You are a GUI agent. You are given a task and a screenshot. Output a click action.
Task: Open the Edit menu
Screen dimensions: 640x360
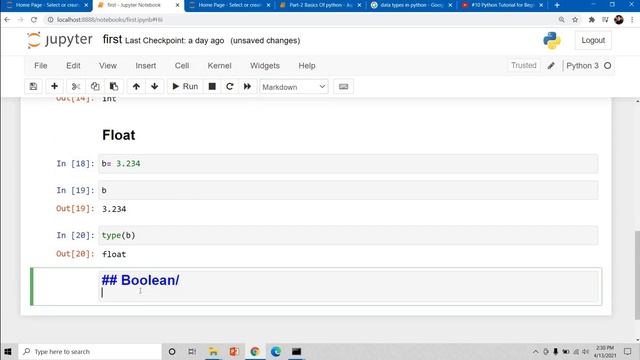73,66
